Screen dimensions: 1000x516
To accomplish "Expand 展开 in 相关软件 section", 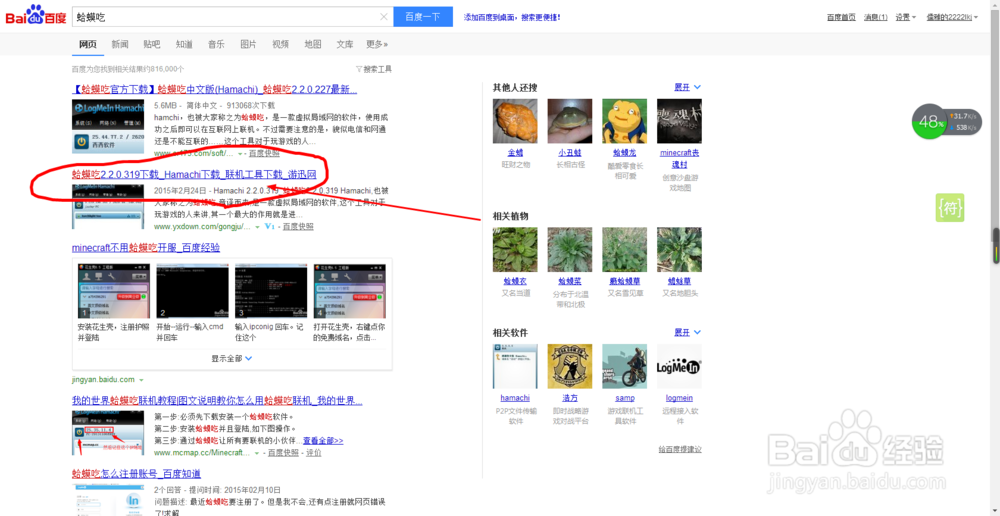I will (x=688, y=333).
